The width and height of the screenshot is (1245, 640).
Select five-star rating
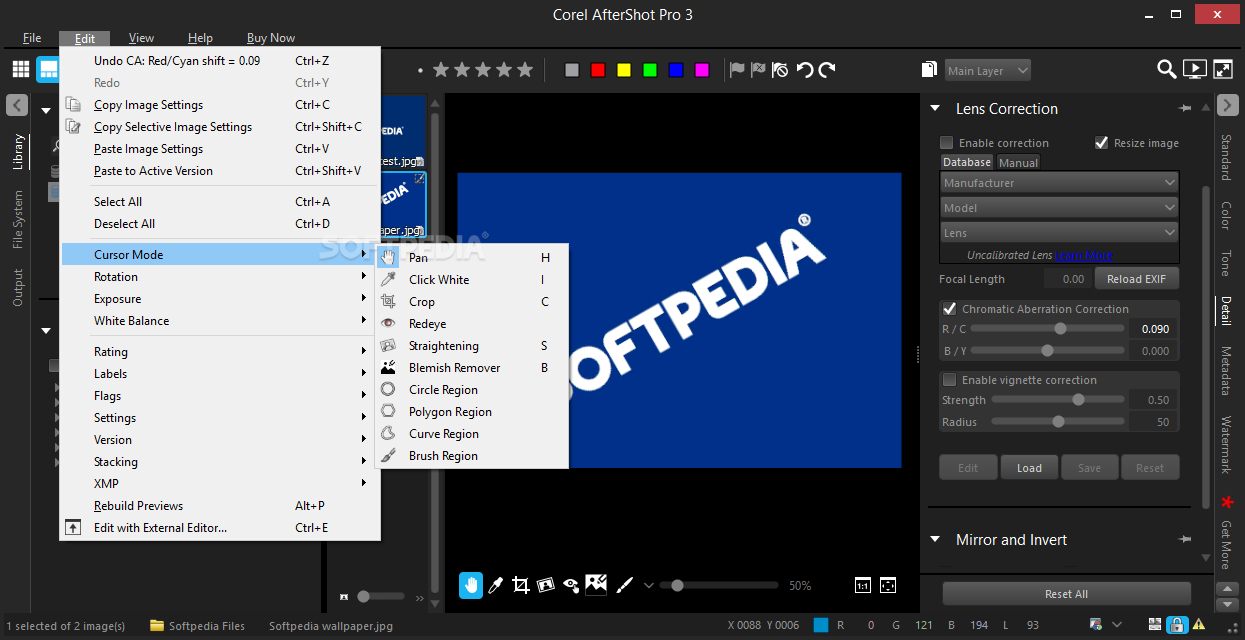click(527, 70)
